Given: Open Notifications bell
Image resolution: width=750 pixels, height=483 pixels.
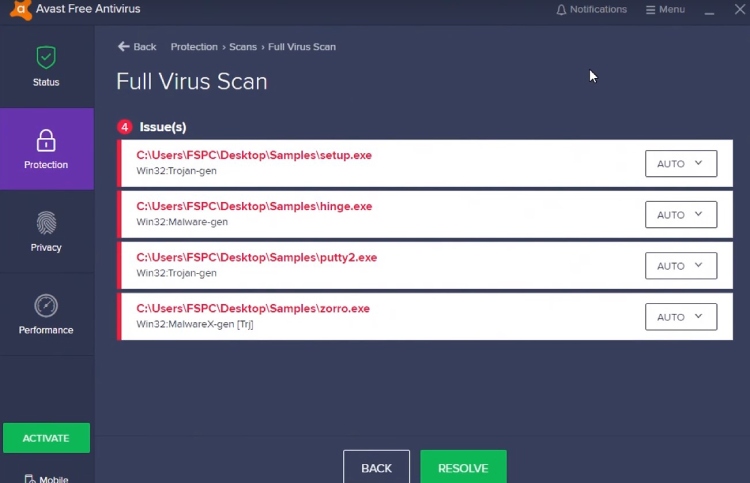Looking at the screenshot, I should click(591, 10).
